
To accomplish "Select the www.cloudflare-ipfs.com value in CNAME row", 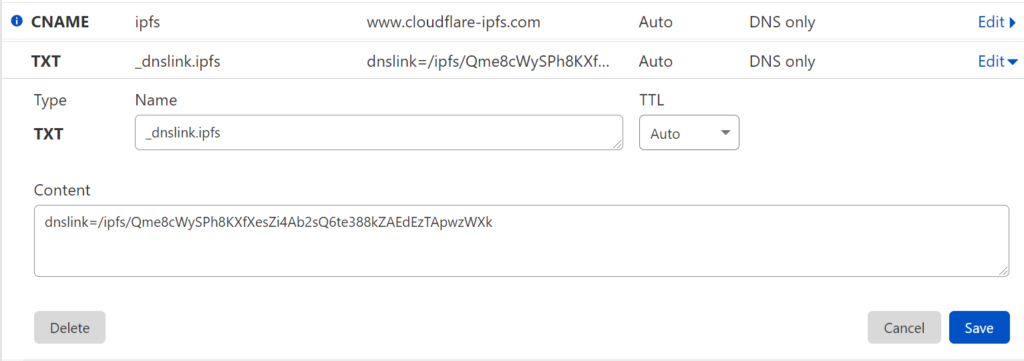I will 453,22.
